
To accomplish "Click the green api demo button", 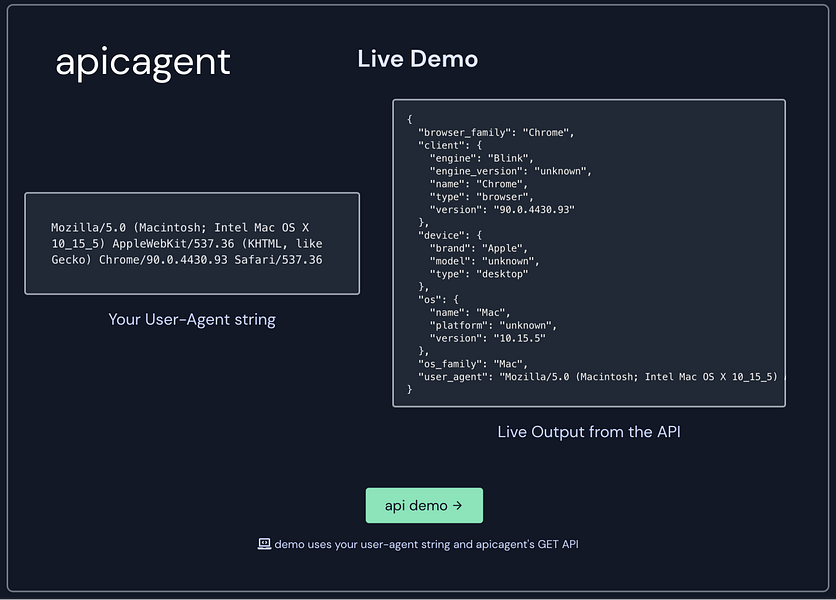I will [424, 505].
